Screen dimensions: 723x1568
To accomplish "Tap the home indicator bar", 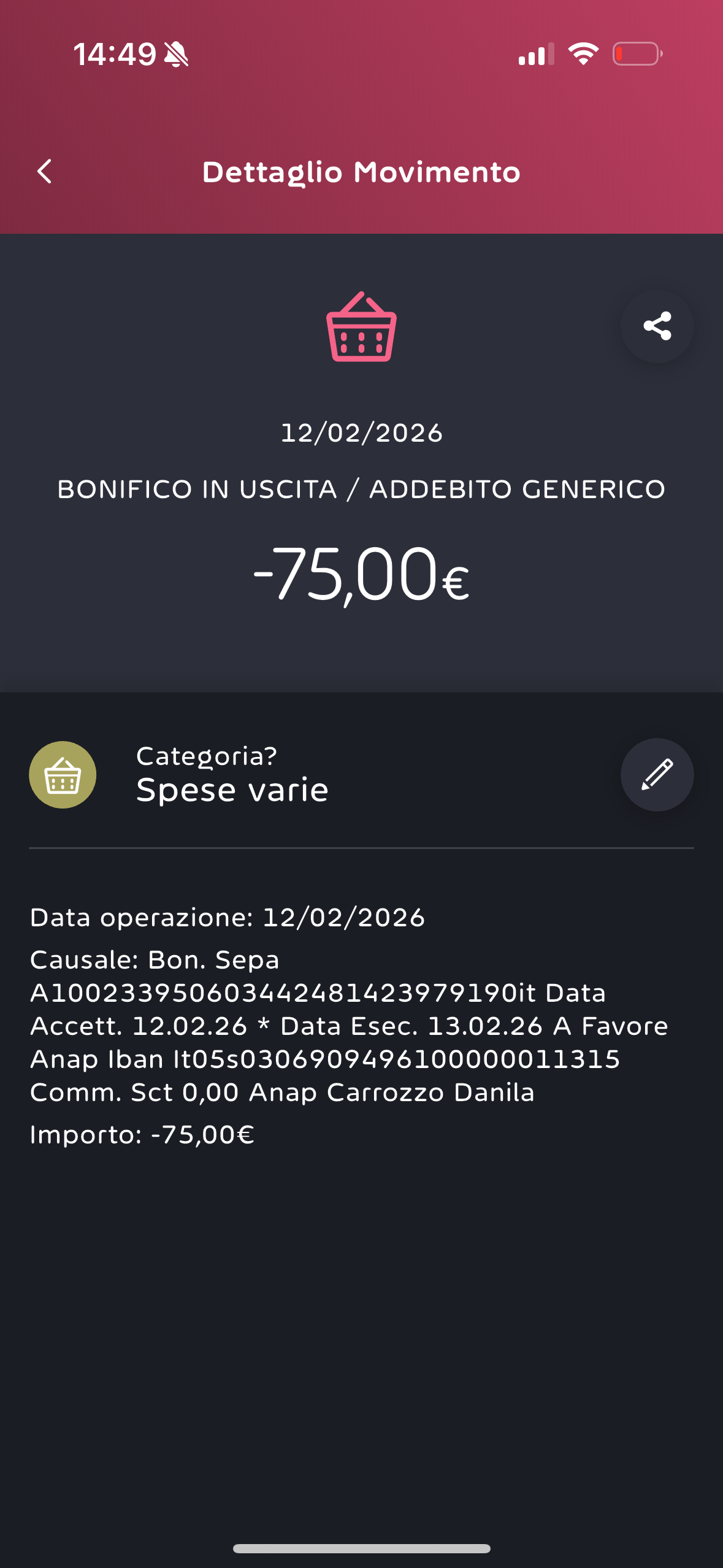I will [361, 1548].
